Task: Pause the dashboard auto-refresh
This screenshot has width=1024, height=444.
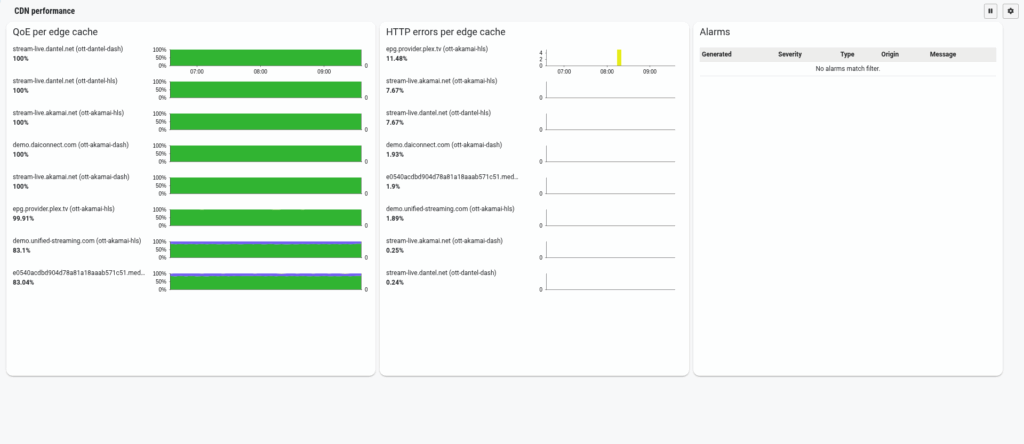Action: (990, 11)
